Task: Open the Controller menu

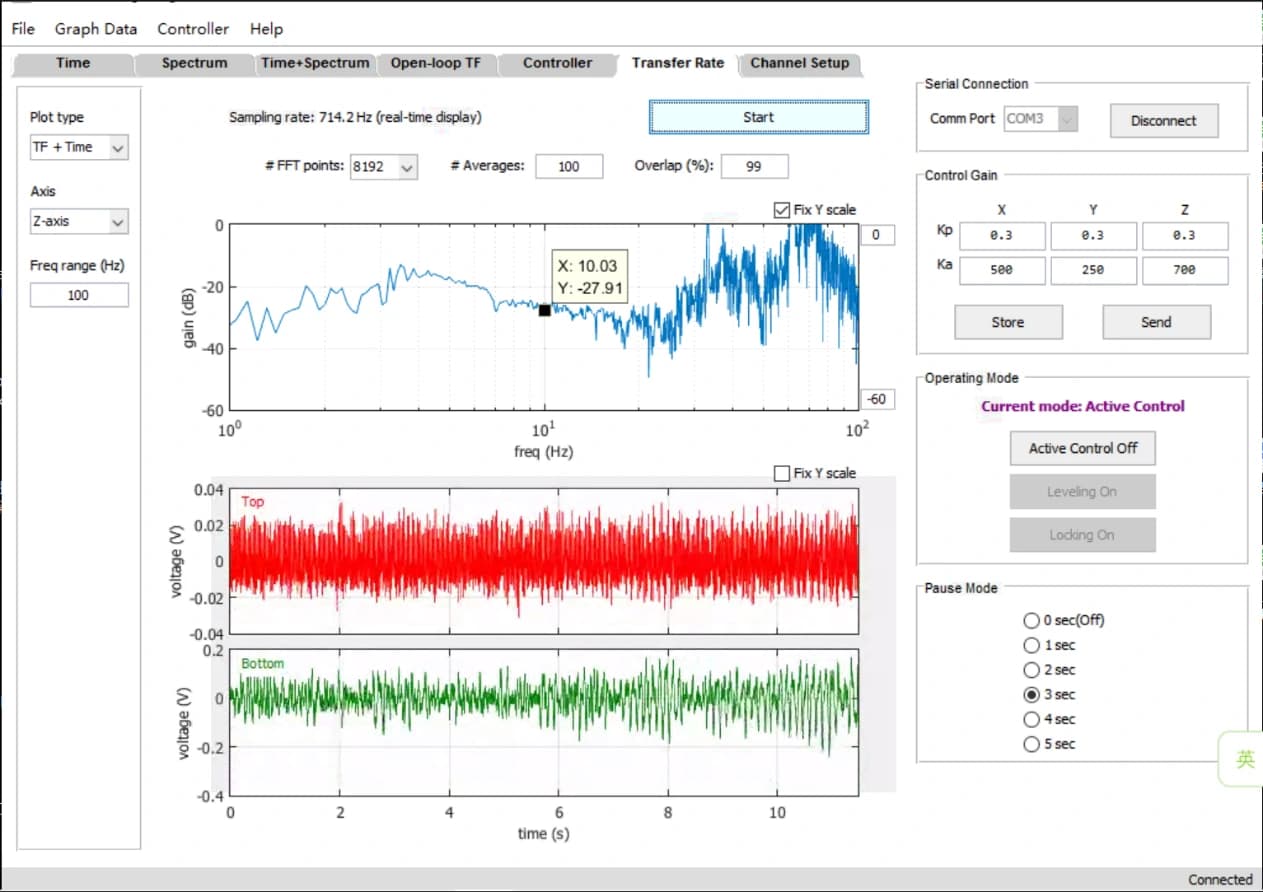Action: click(193, 29)
